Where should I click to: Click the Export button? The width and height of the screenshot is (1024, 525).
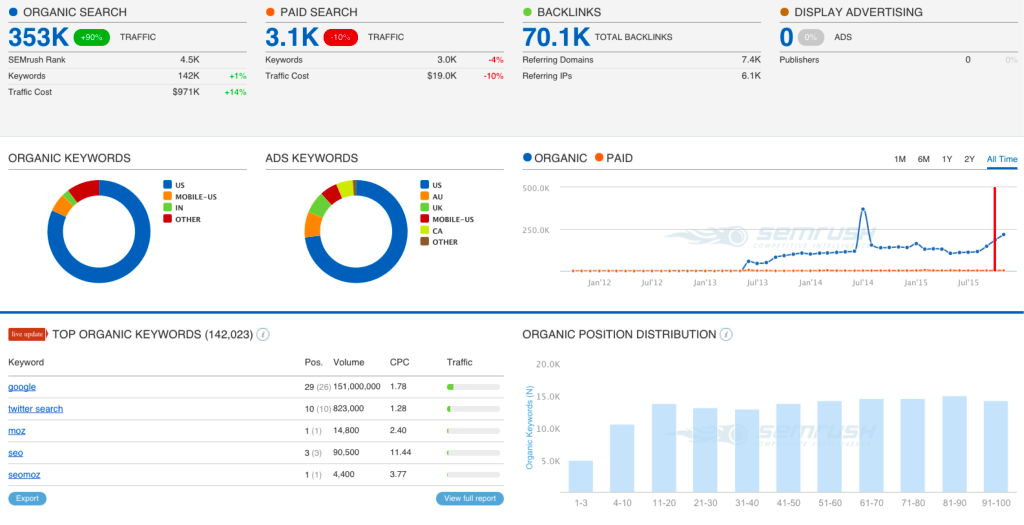tap(27, 498)
